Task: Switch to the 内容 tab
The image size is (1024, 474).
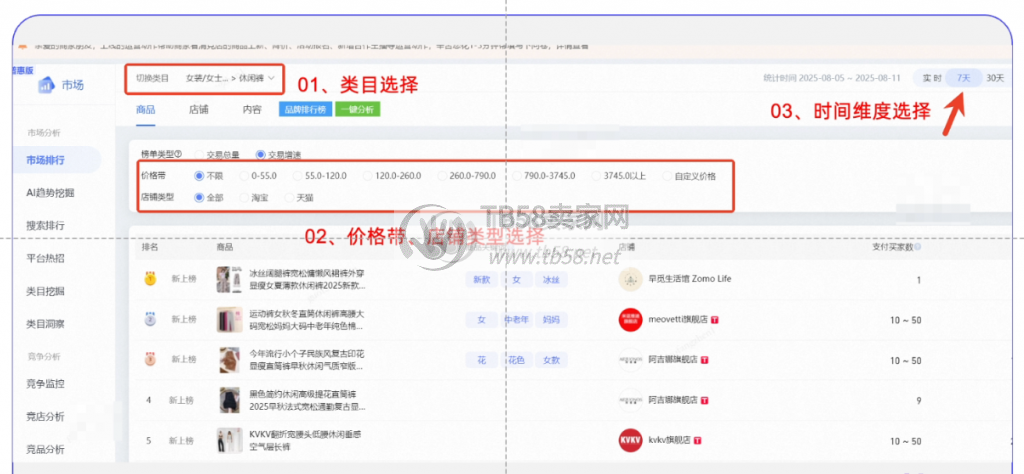Action: (x=252, y=110)
